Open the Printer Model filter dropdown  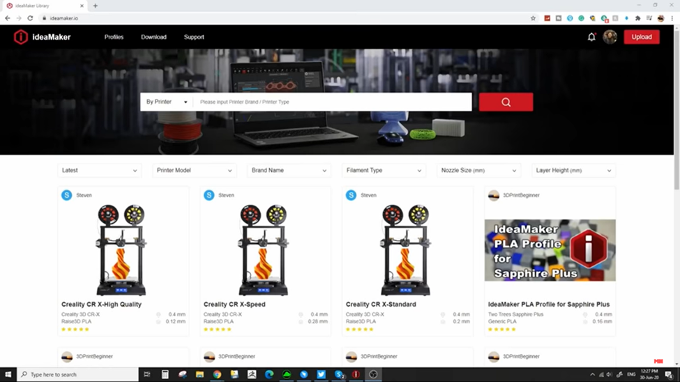(x=194, y=170)
